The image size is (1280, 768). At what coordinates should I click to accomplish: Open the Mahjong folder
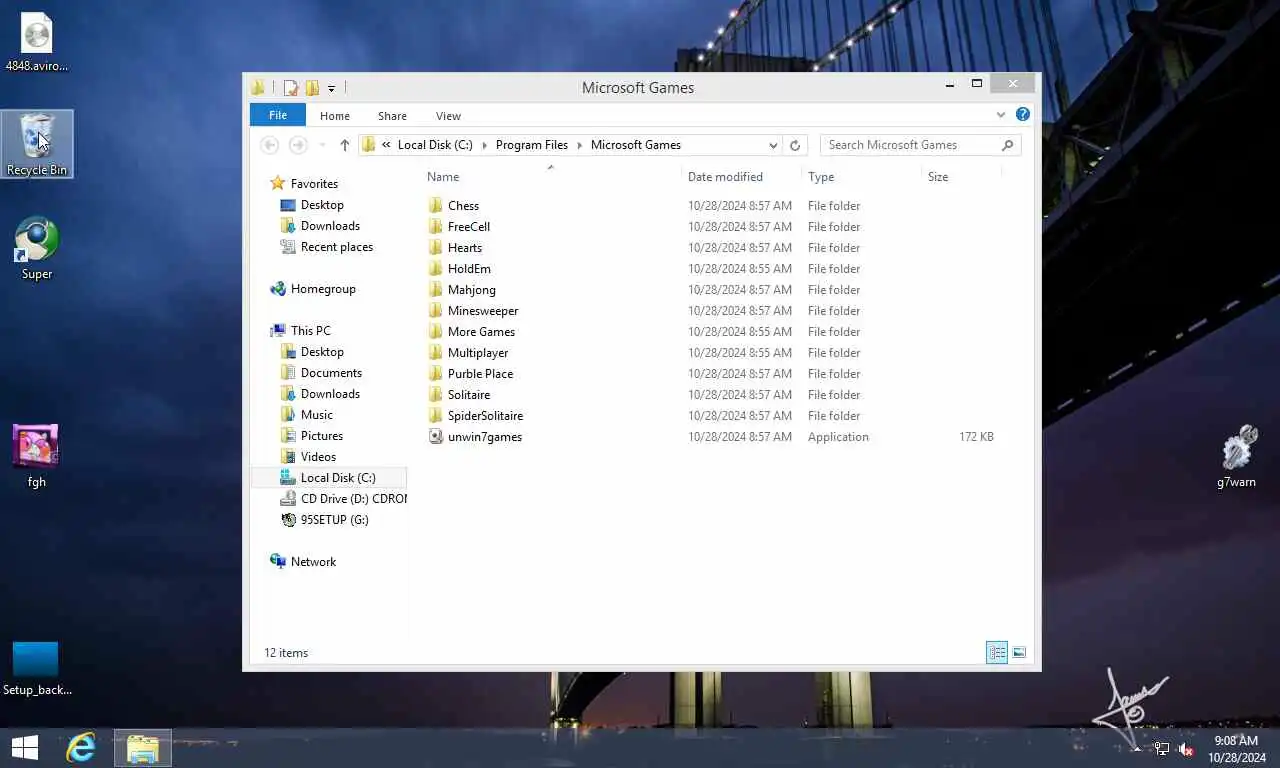pyautogui.click(x=471, y=290)
